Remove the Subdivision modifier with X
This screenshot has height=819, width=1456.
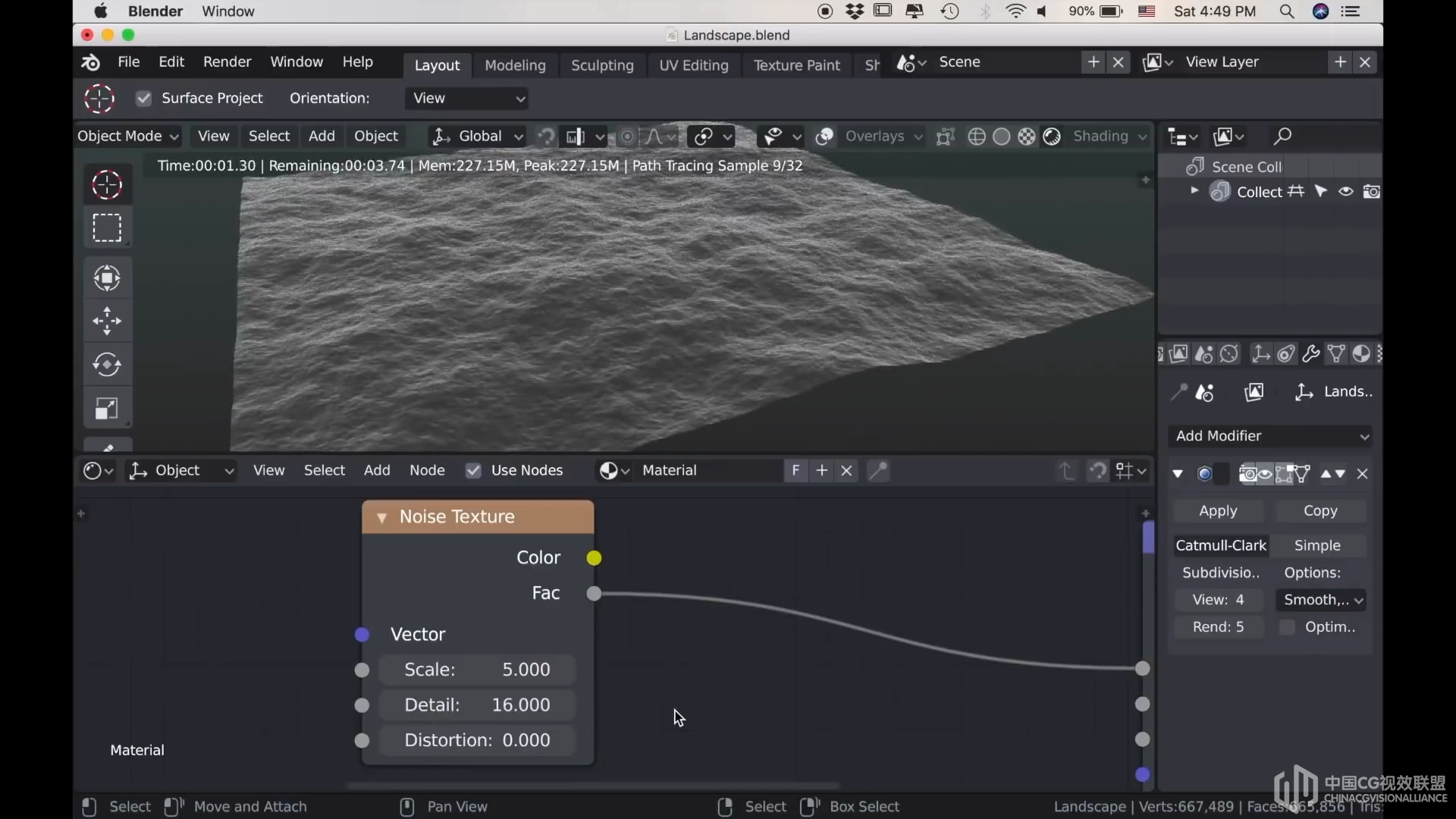coord(1363,474)
